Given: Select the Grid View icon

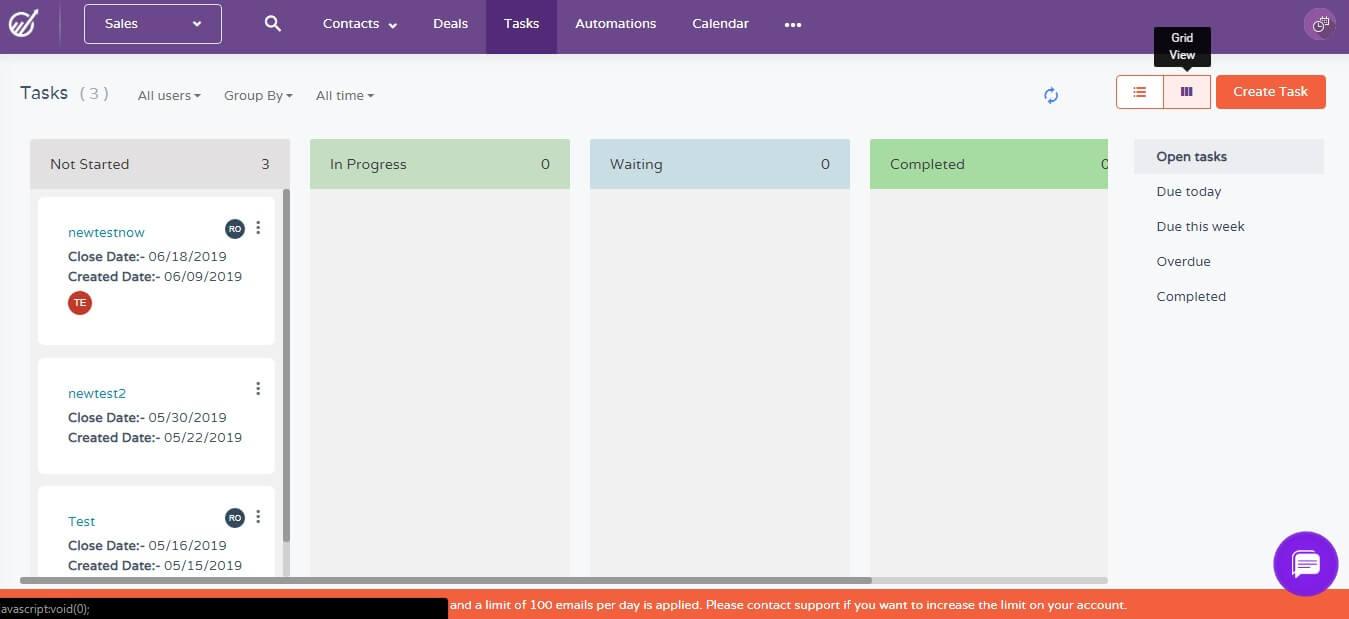Looking at the screenshot, I should click(1186, 91).
